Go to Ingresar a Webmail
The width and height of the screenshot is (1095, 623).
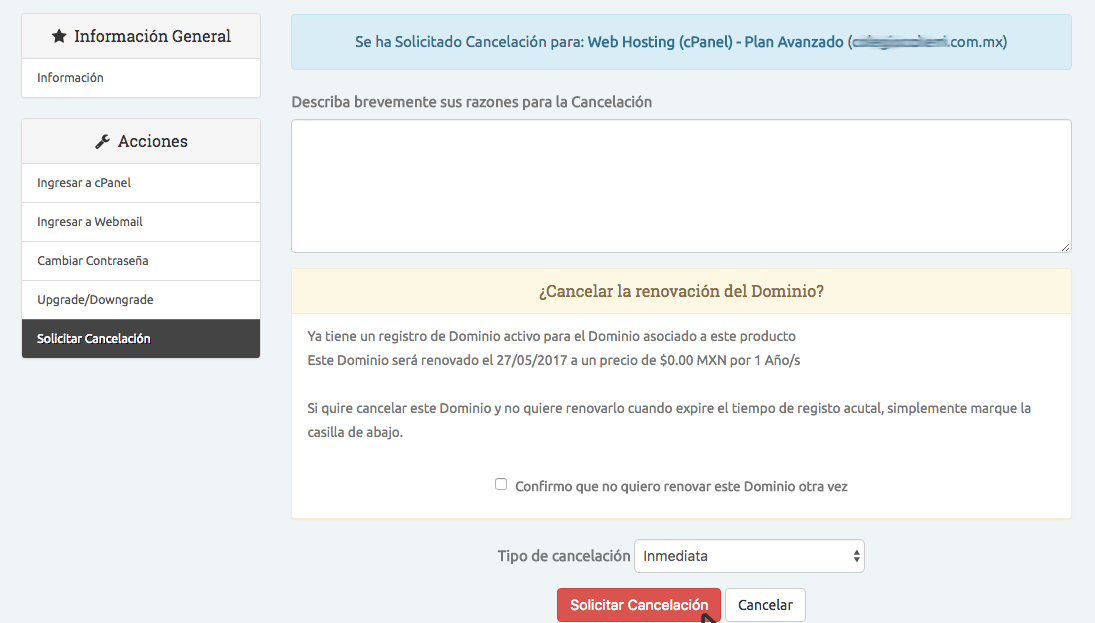89,222
